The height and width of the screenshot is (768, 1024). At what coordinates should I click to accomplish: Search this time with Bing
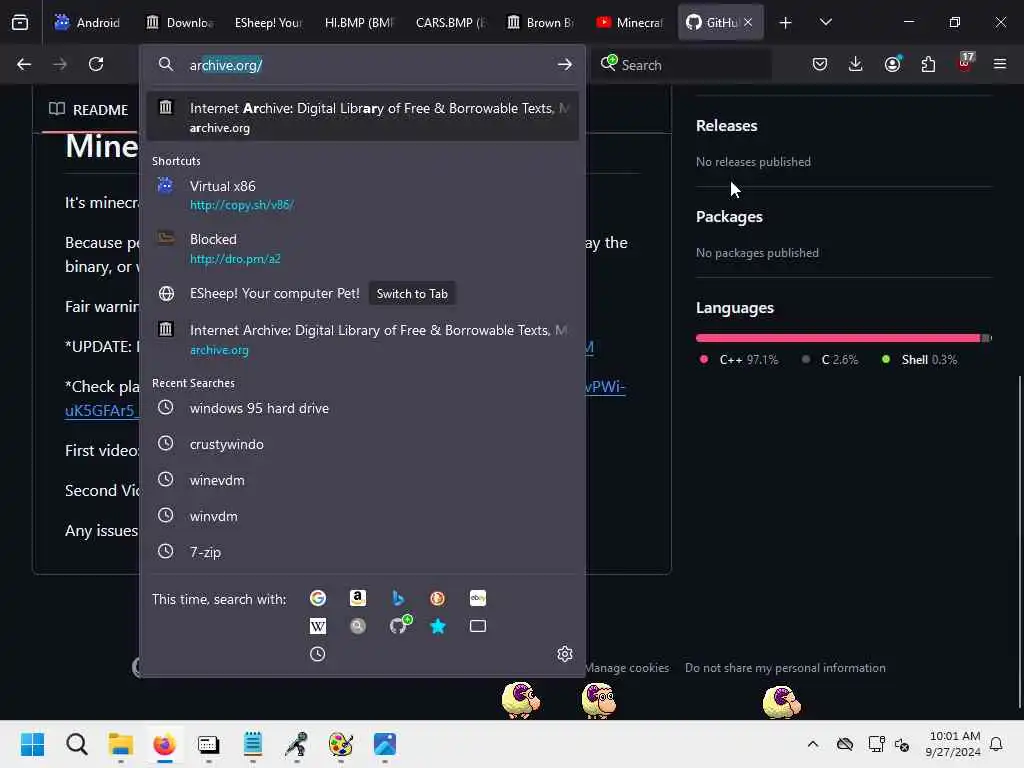[x=398, y=598]
